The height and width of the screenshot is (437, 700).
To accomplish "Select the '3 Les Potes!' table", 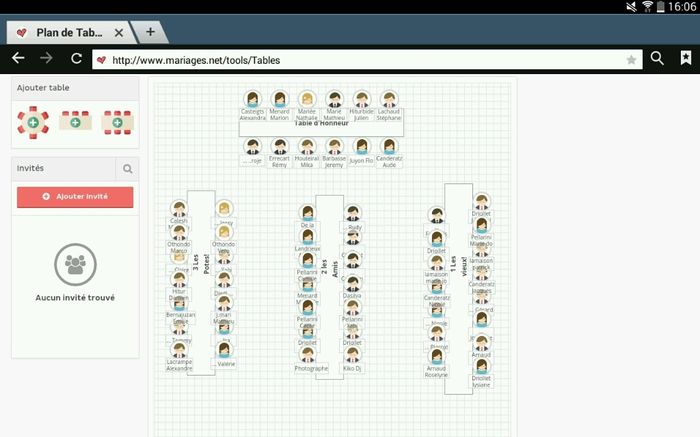I will tap(201, 280).
